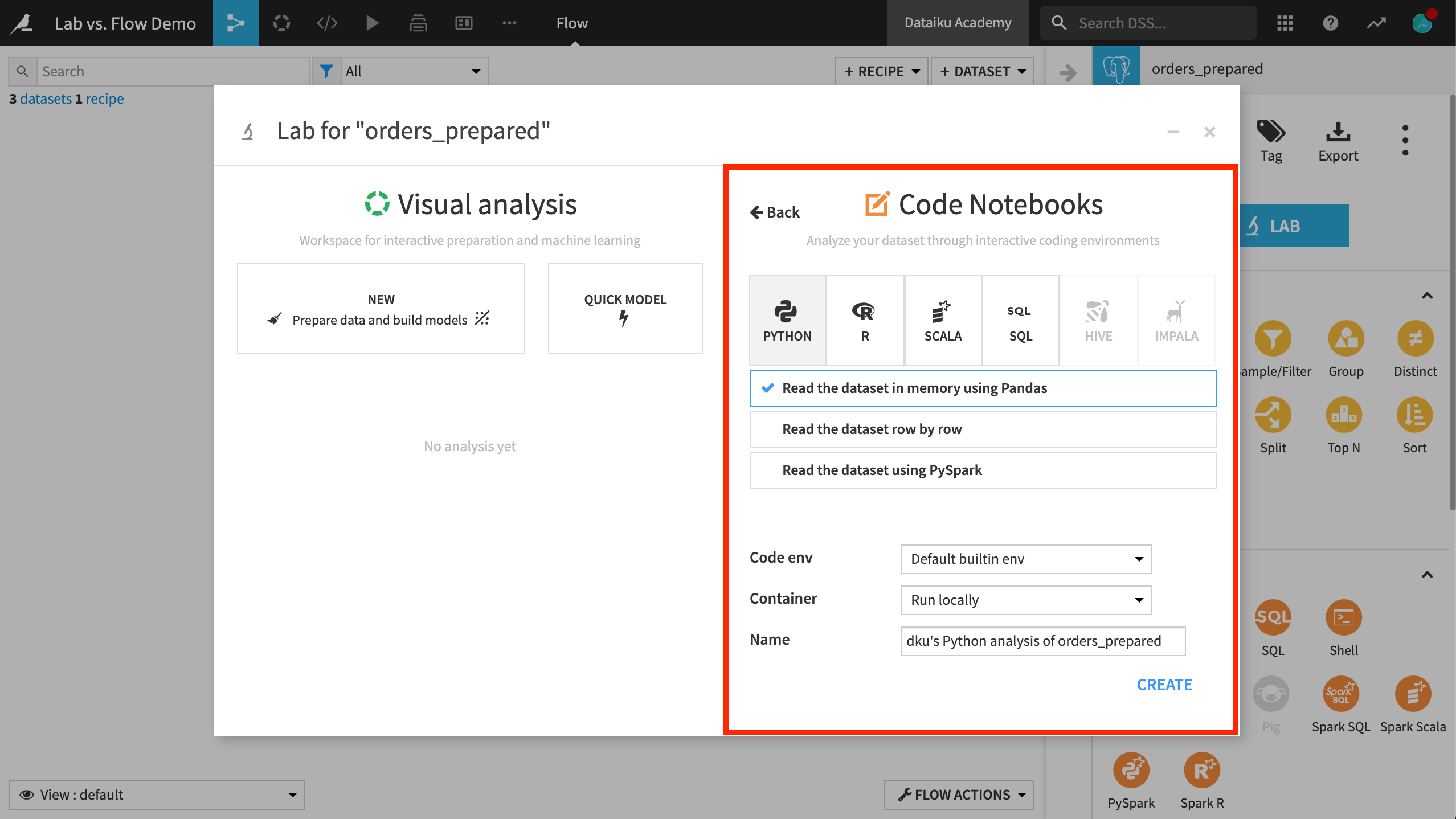Click the CREATE button
The image size is (1456, 819).
coord(1164,684)
